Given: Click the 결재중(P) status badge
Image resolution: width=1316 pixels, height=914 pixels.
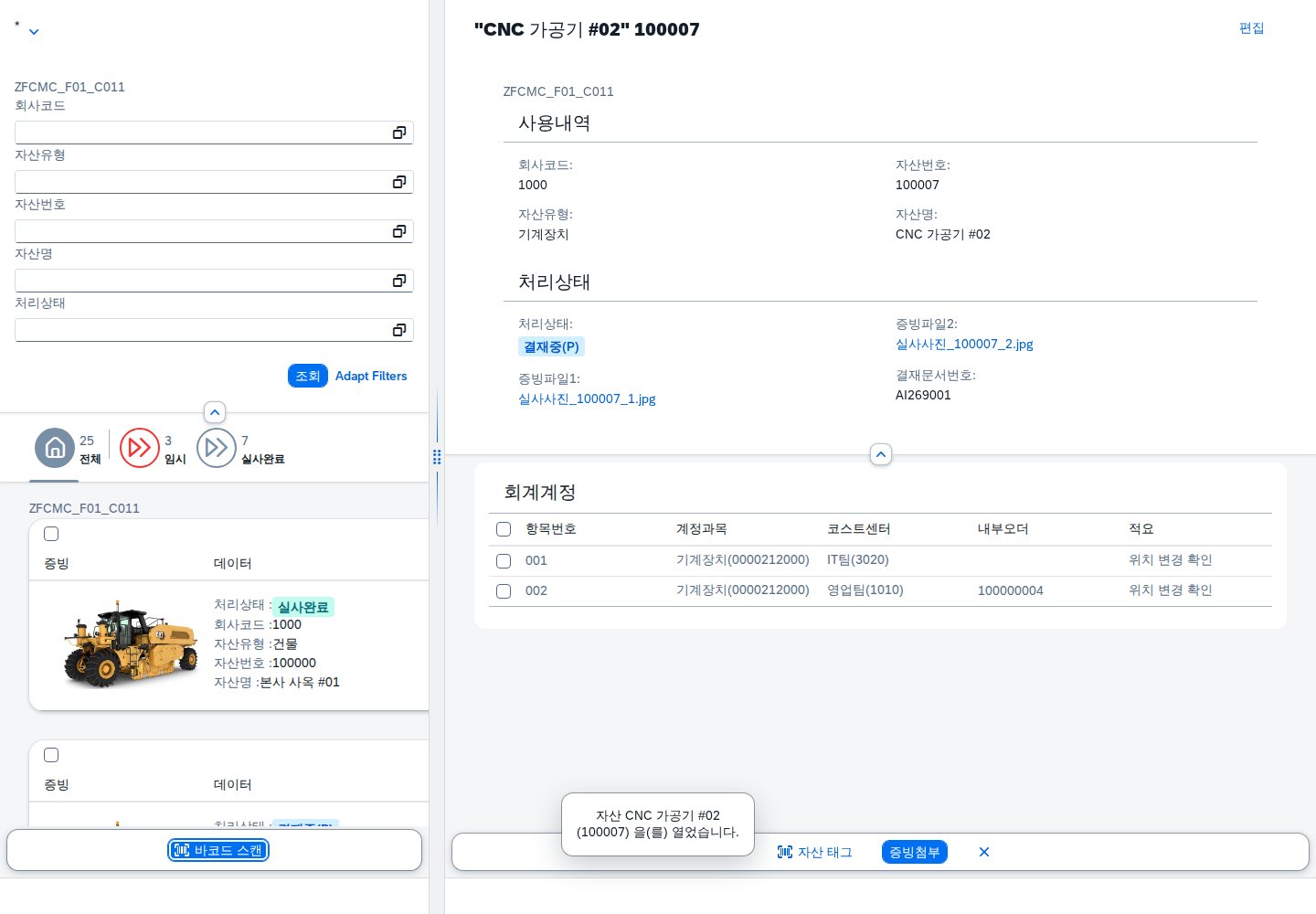Looking at the screenshot, I should click(551, 346).
